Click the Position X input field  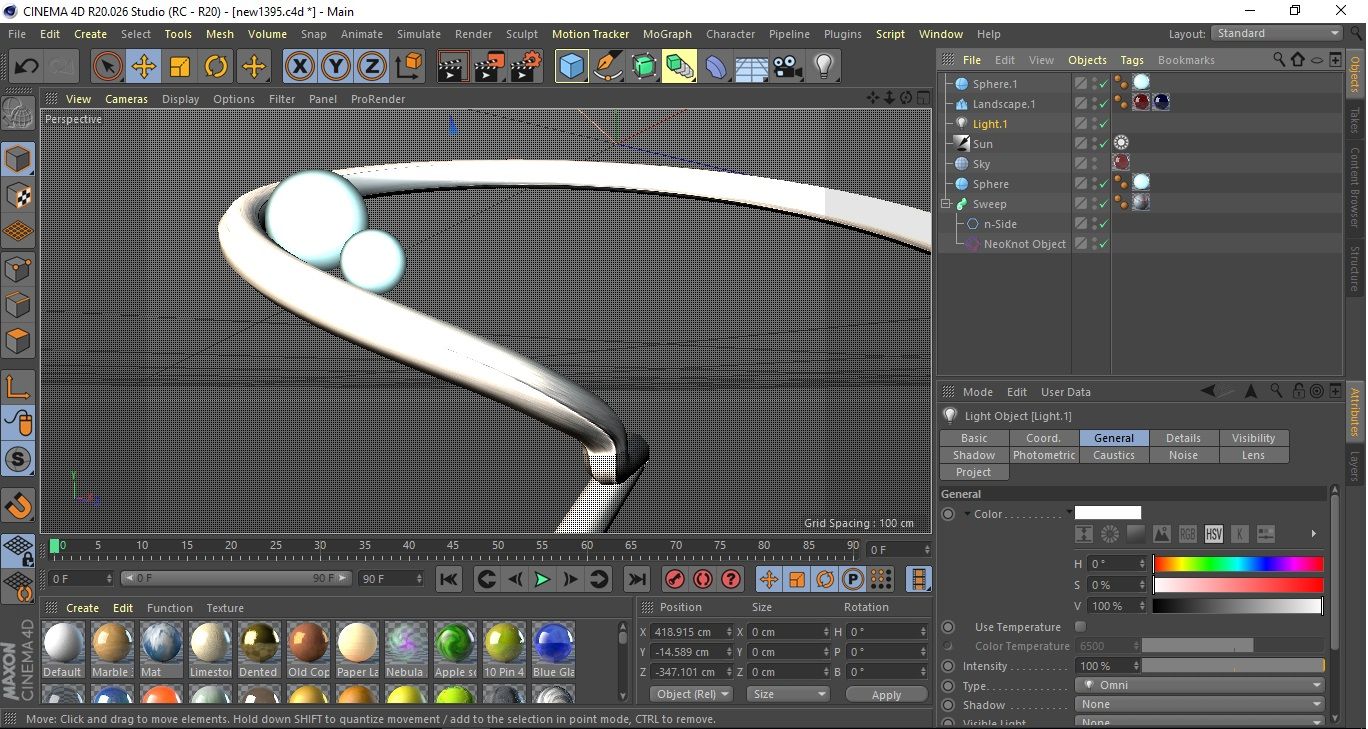click(690, 632)
